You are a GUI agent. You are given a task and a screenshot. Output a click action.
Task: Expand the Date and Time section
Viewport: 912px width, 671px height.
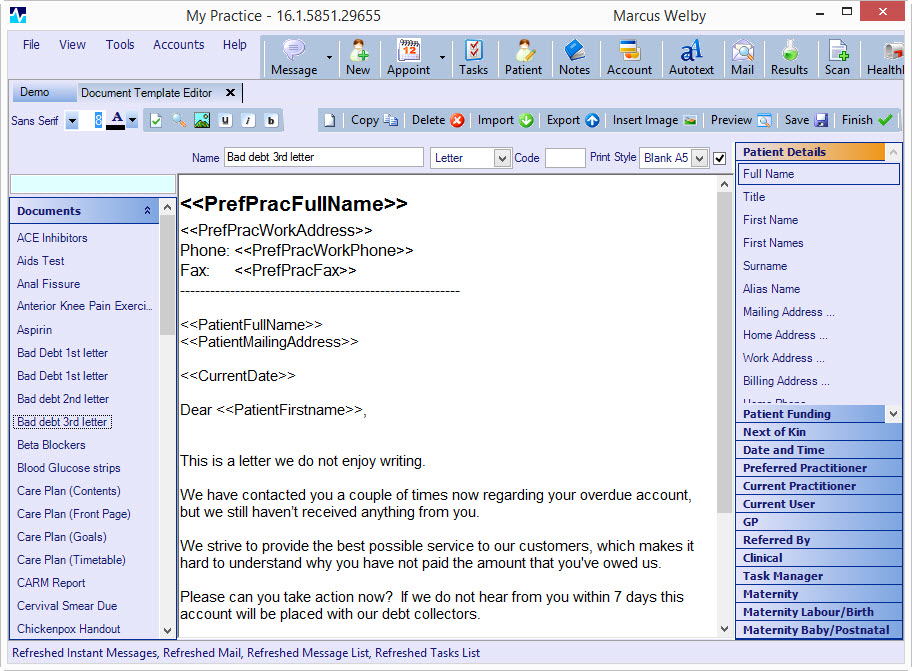[x=820, y=450]
